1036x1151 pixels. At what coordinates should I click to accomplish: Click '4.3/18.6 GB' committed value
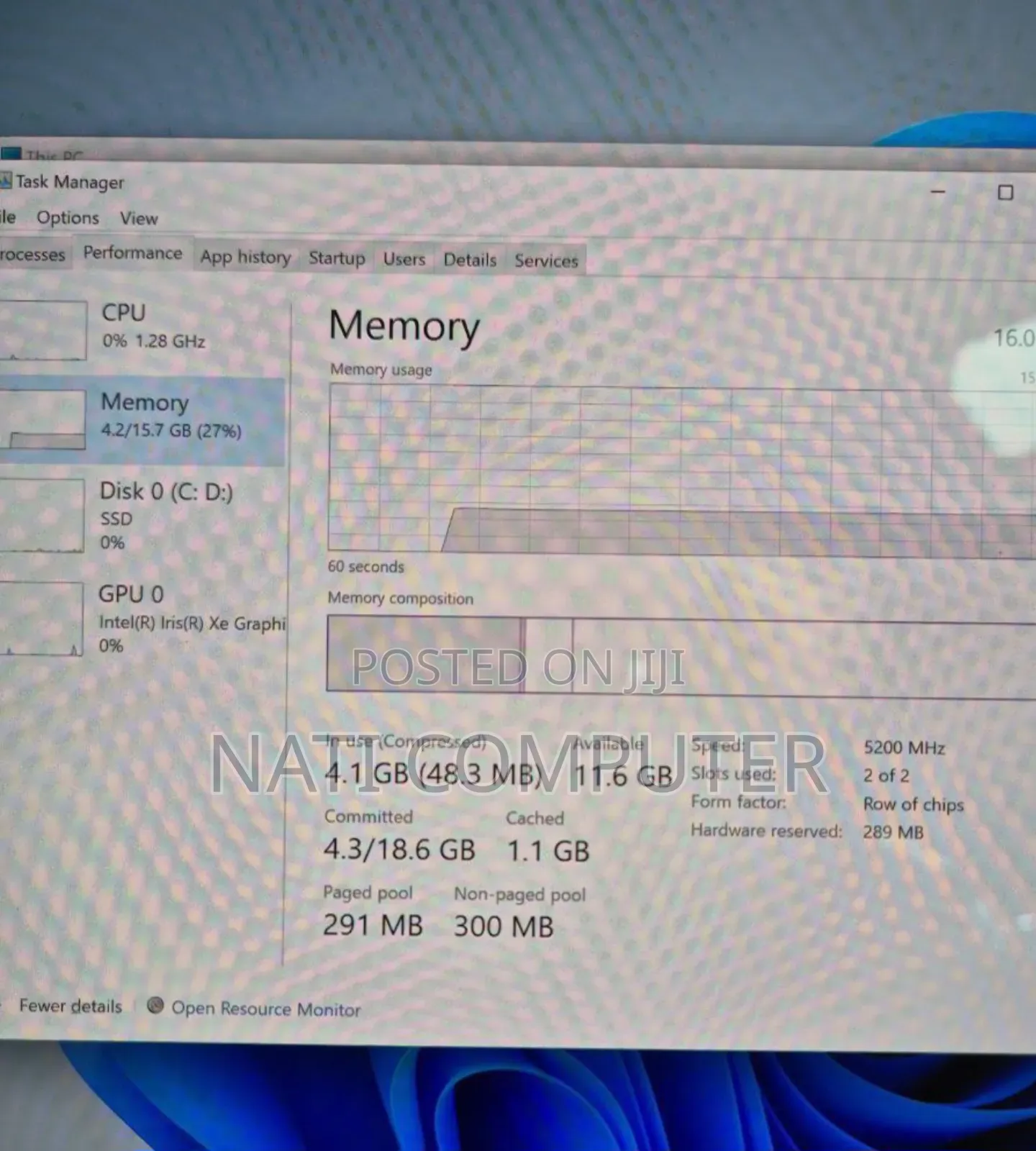pyautogui.click(x=399, y=850)
